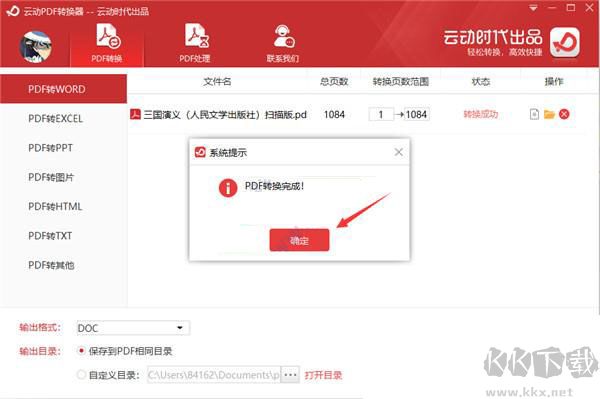The image size is (600, 399).
Task: Open the converted document file icon
Action: [534, 114]
